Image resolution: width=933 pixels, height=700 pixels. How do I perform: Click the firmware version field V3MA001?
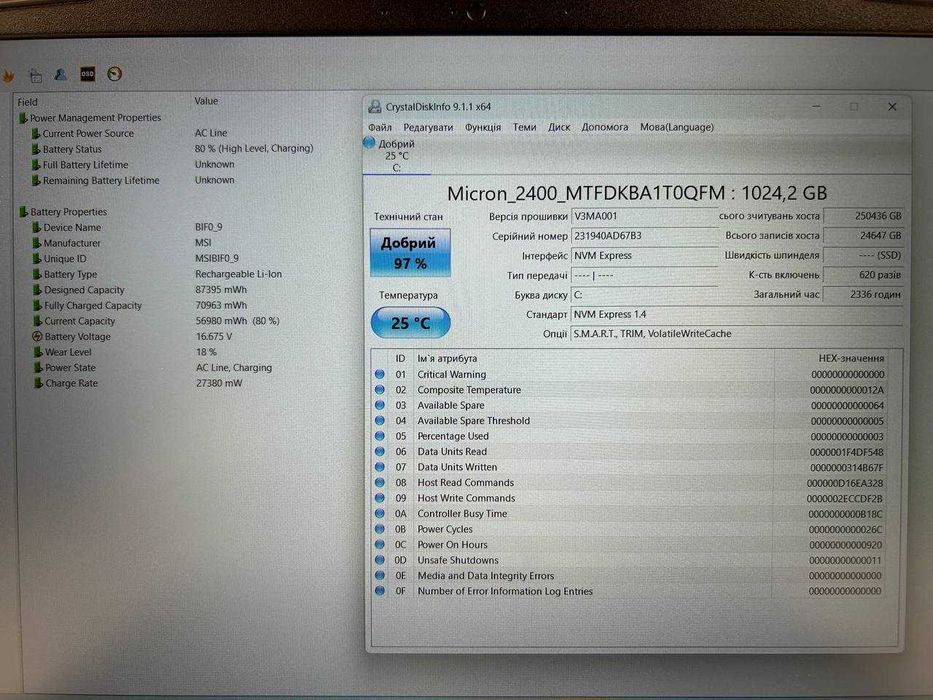pos(644,216)
